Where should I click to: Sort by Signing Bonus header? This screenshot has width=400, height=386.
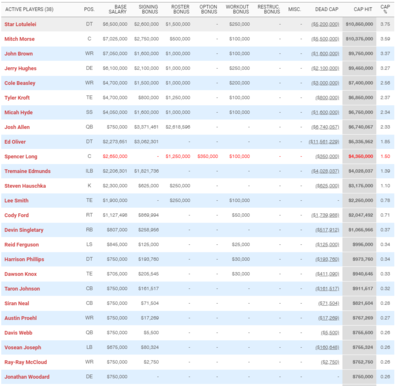[149, 9]
